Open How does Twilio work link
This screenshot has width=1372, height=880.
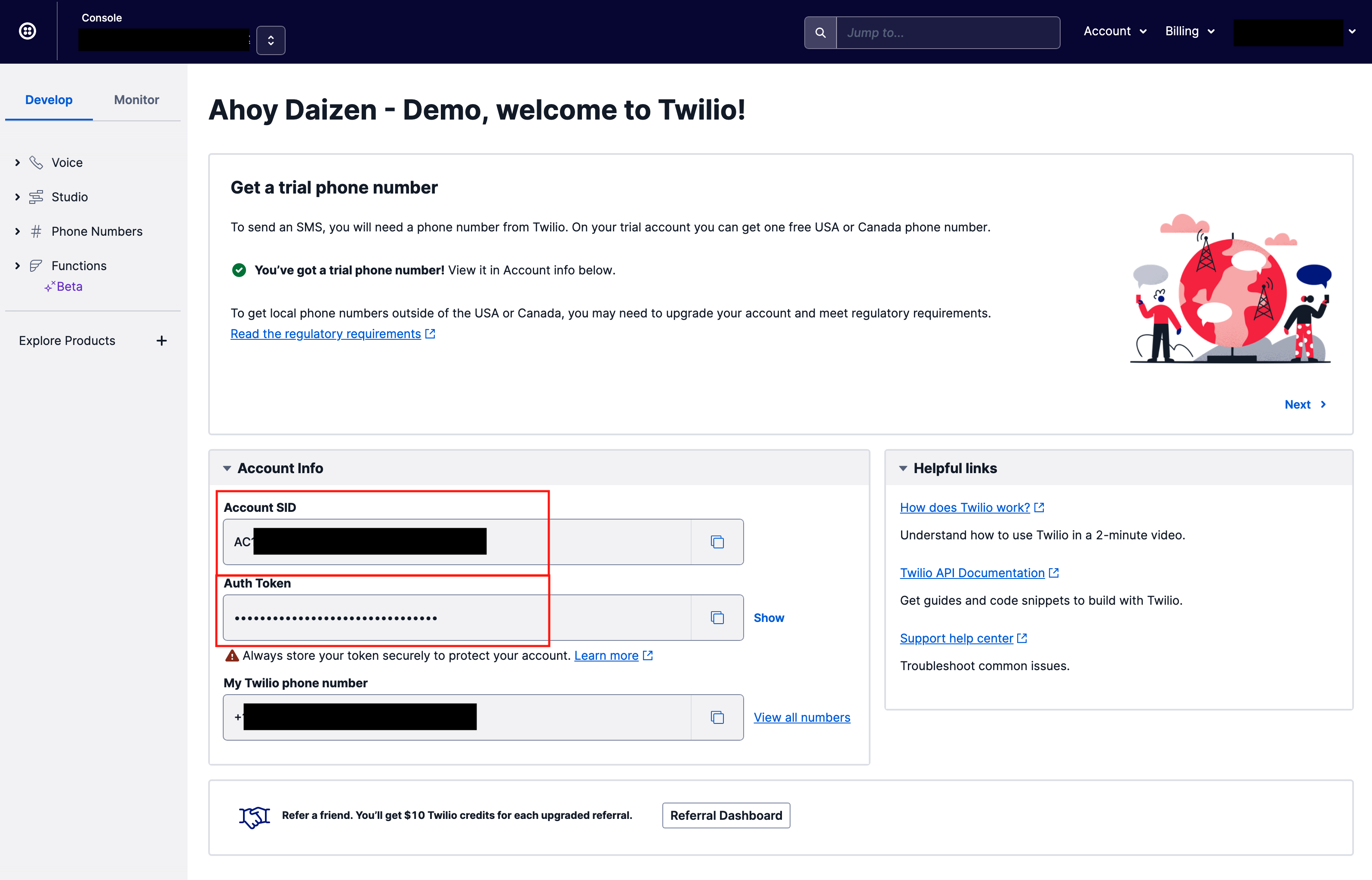[965, 508]
